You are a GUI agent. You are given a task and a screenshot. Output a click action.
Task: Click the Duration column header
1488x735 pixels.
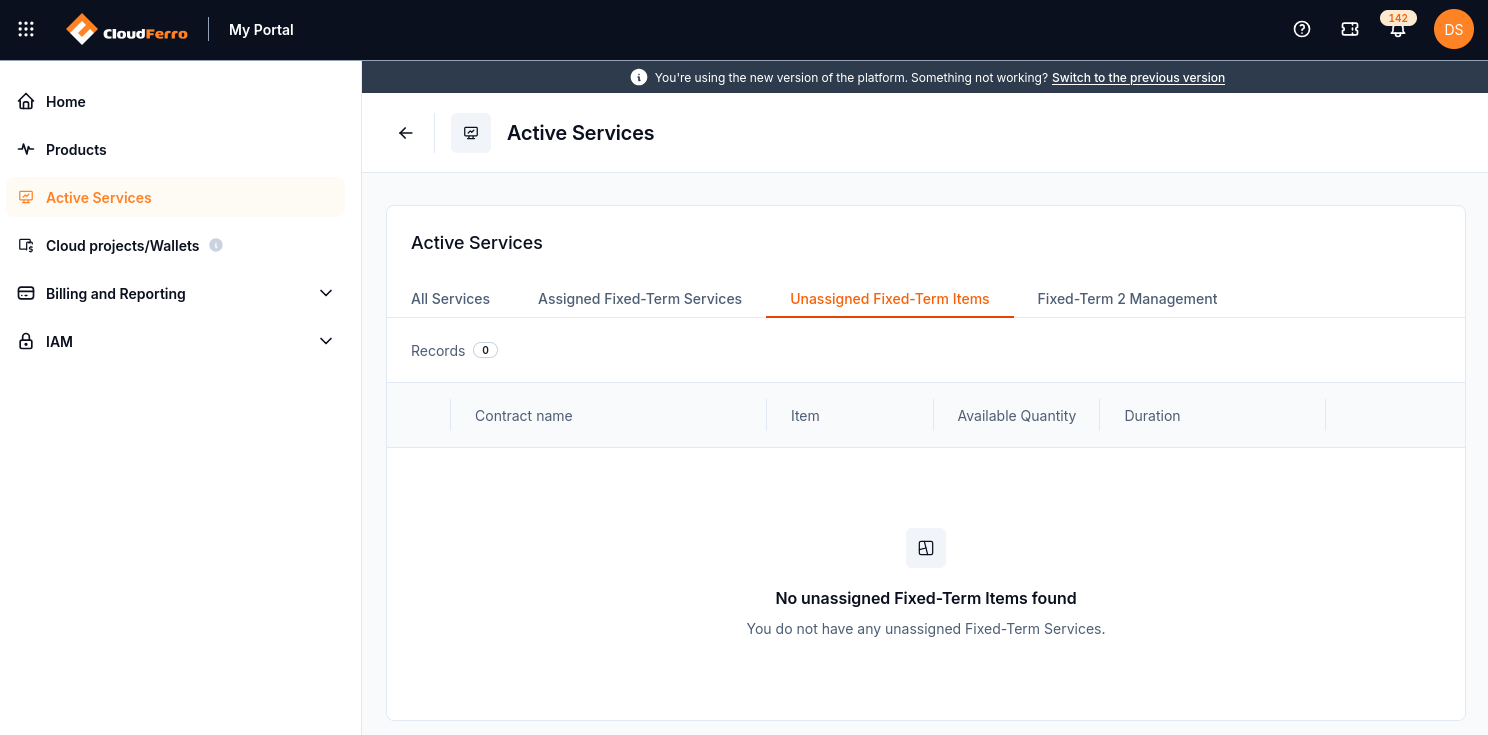coord(1152,416)
